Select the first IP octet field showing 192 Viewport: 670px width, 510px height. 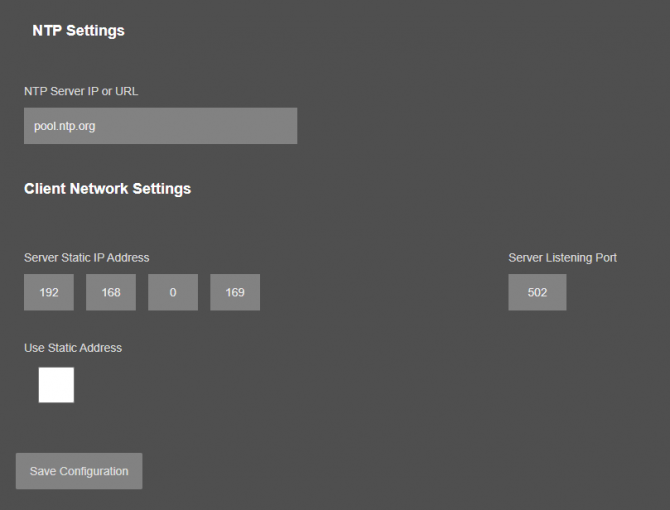49,292
